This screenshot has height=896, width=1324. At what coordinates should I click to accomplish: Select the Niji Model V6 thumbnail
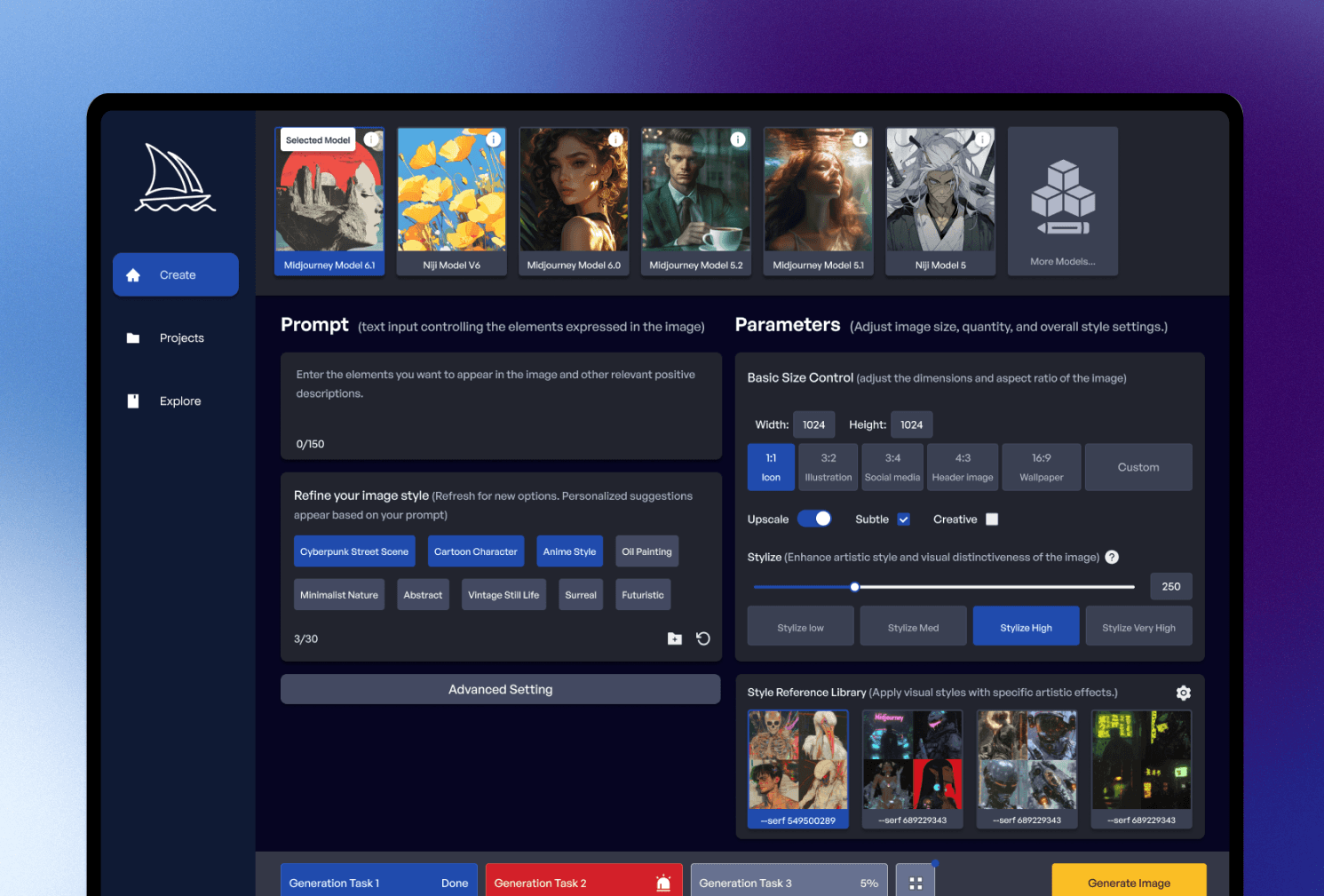[x=452, y=202]
